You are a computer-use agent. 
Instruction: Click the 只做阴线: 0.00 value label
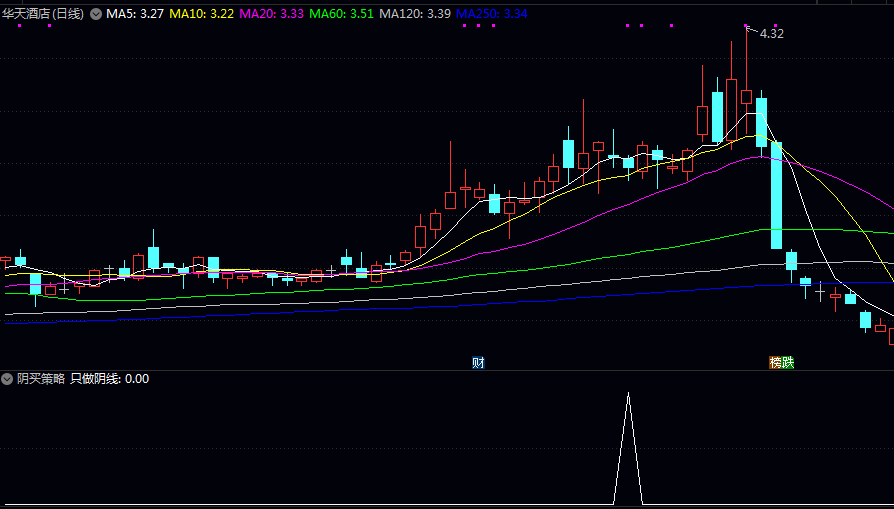pos(109,379)
